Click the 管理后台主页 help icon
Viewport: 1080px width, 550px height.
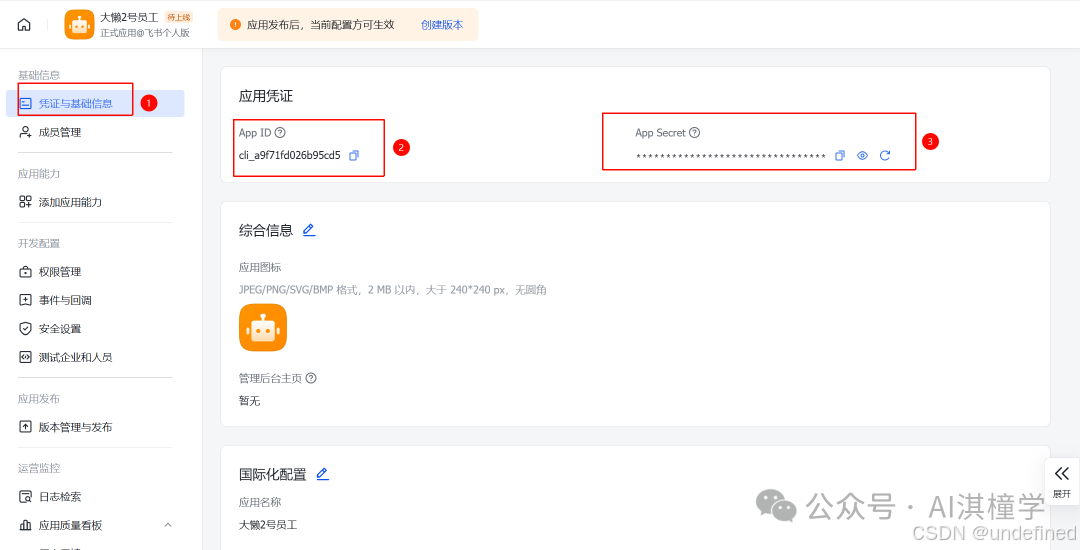[311, 378]
